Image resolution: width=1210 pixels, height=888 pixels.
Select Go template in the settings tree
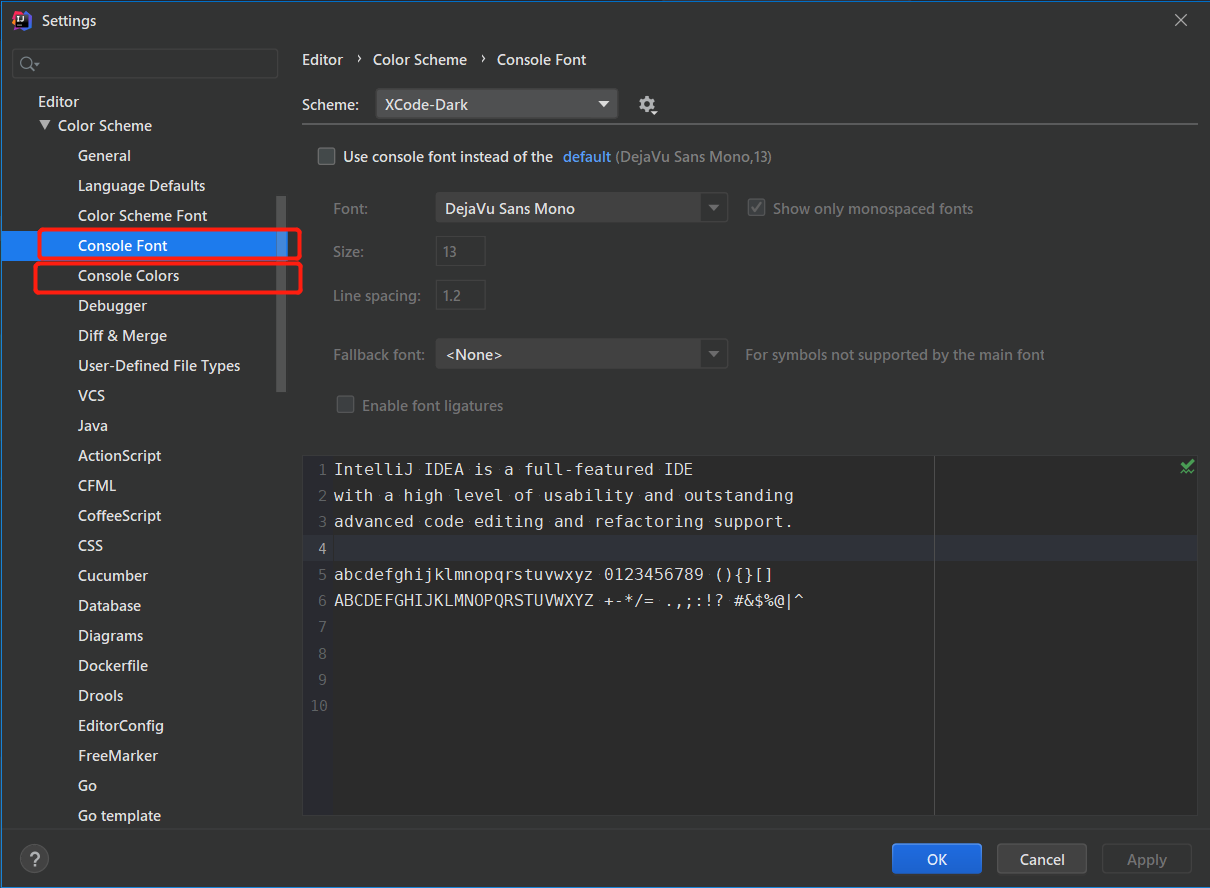(120, 816)
